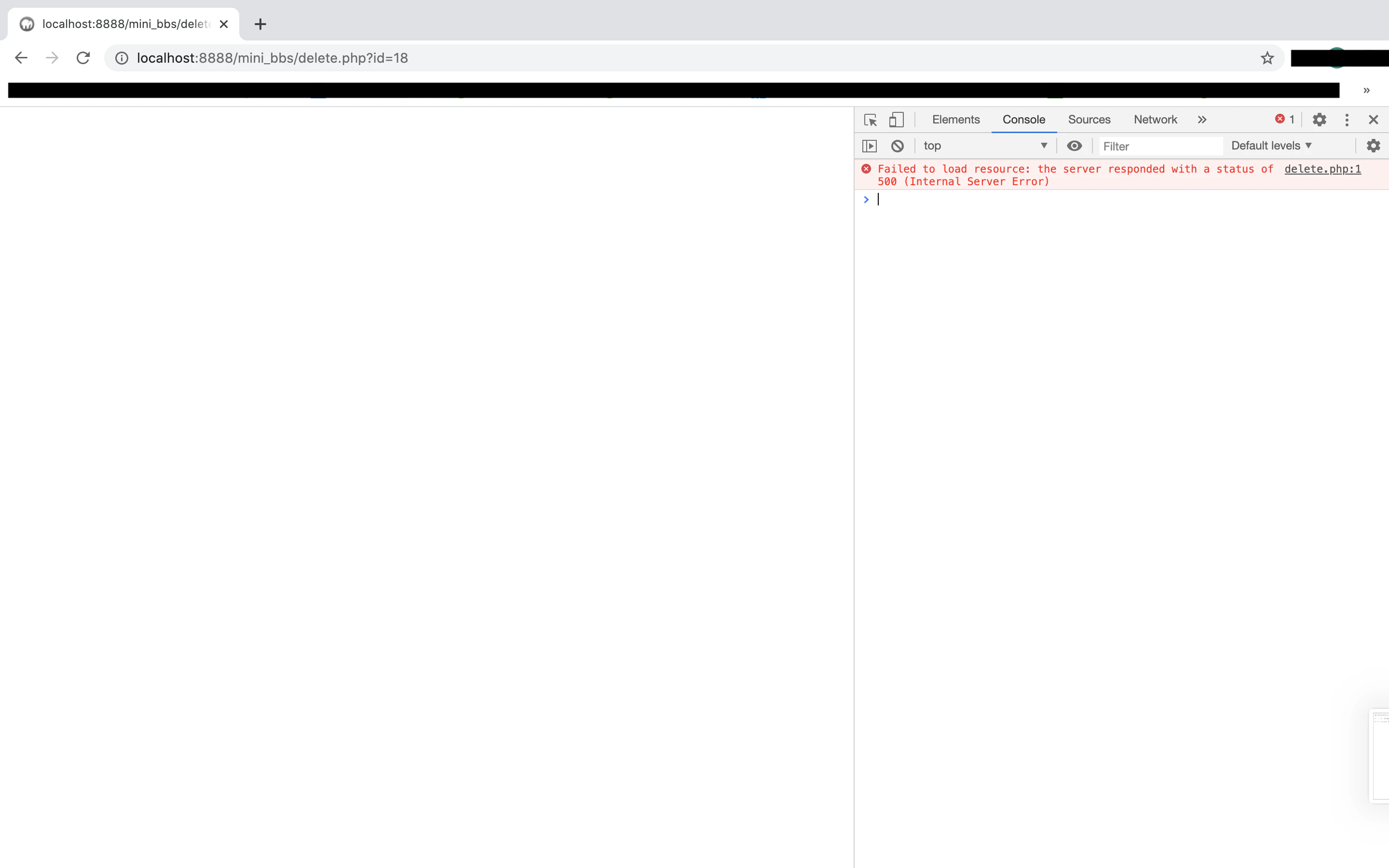Open the Default levels dropdown
This screenshot has height=868, width=1389.
click(1271, 146)
